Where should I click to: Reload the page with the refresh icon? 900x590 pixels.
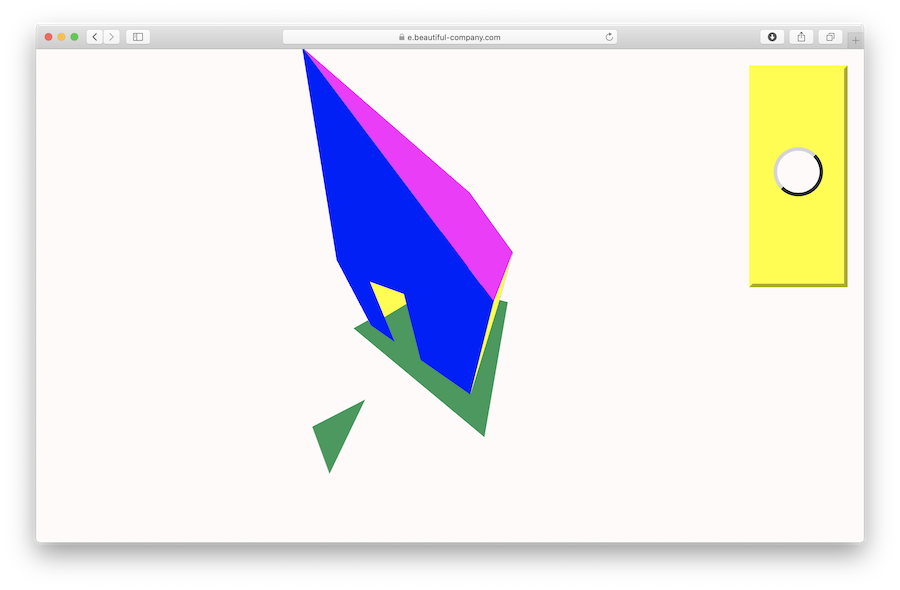(x=609, y=37)
